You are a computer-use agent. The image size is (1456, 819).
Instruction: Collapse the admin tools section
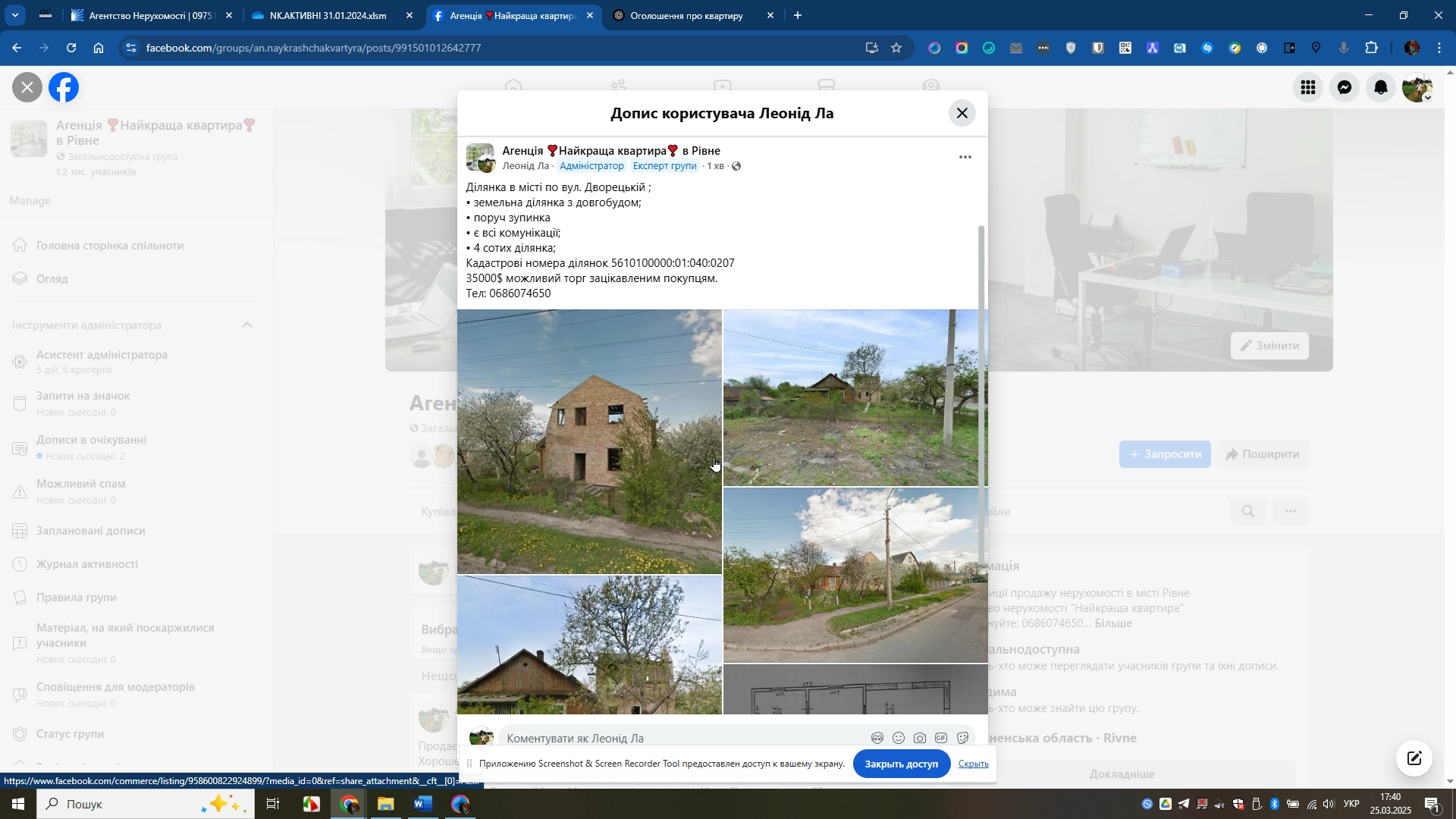click(x=247, y=325)
